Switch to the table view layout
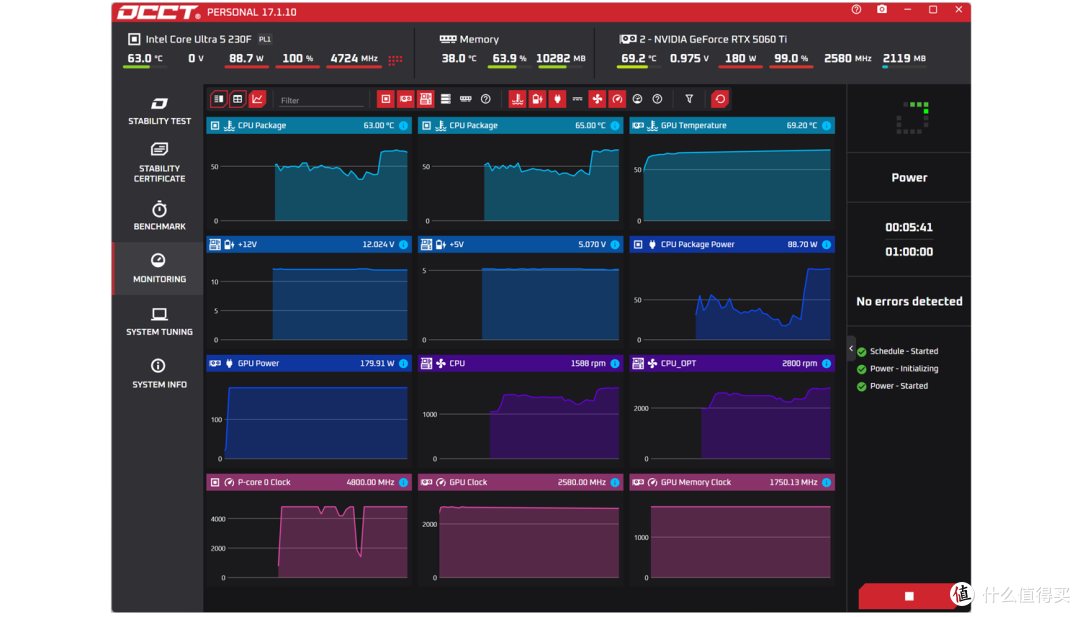Screen dimensions: 1080x617 pos(238,99)
